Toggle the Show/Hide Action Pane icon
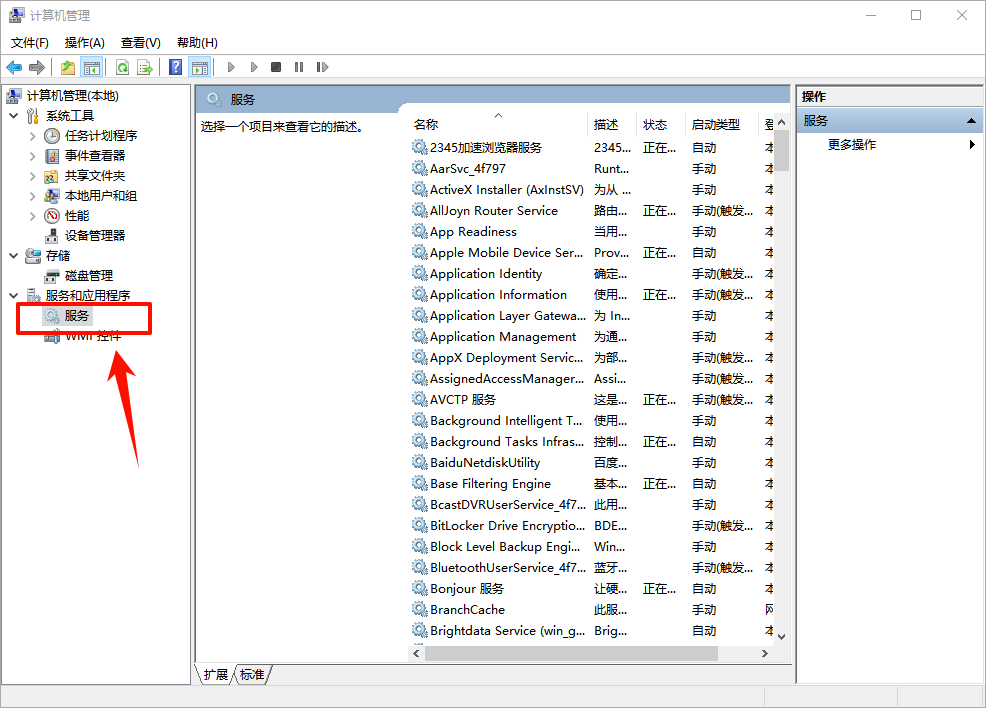The height and width of the screenshot is (708, 986). tap(200, 67)
